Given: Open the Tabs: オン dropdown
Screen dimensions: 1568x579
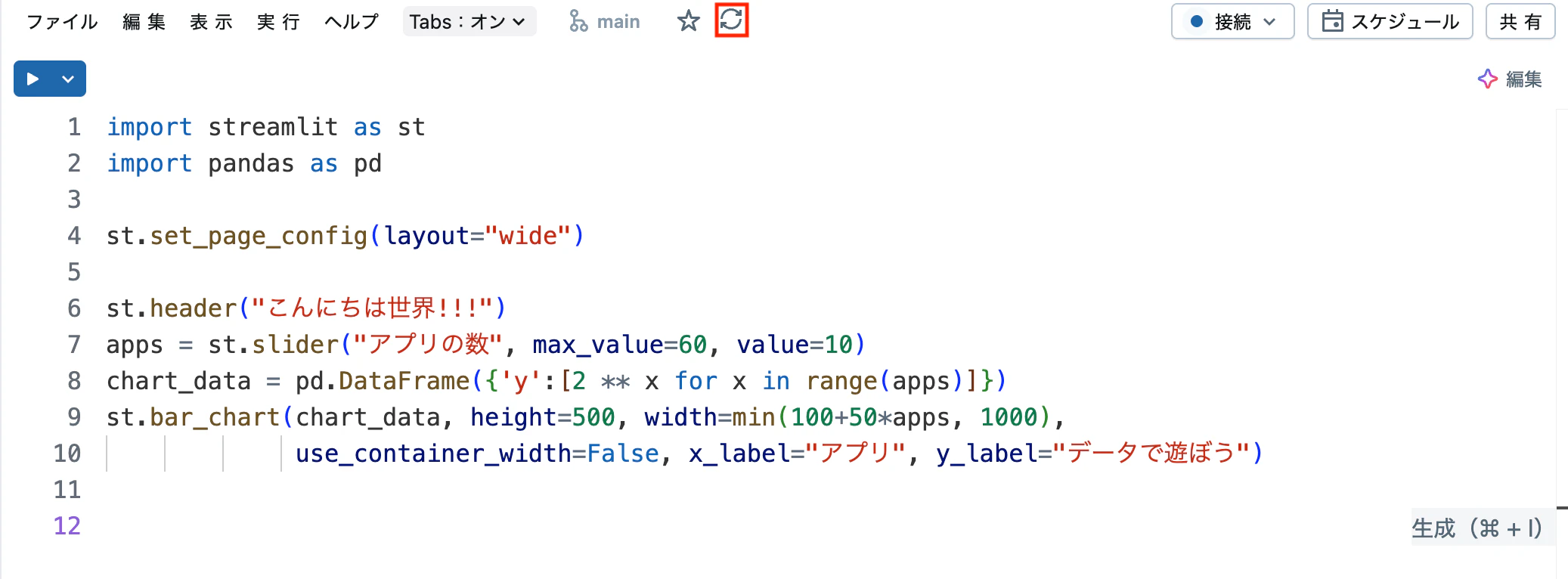Looking at the screenshot, I should 469,22.
